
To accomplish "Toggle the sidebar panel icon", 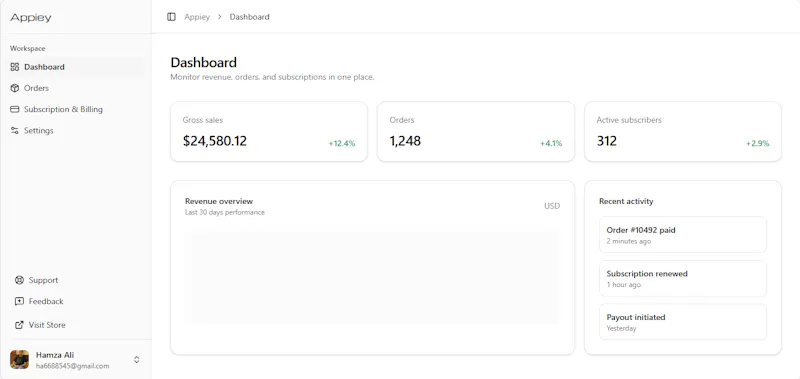I will tap(171, 17).
